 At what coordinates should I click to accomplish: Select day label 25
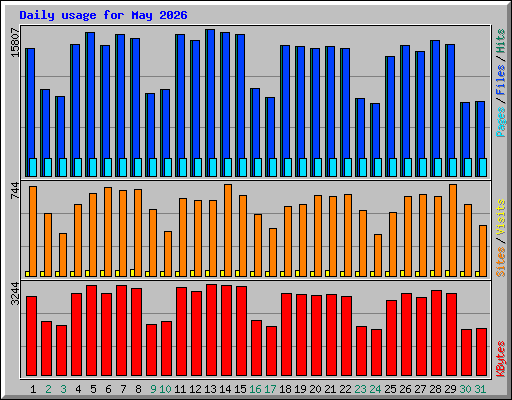point(390,389)
